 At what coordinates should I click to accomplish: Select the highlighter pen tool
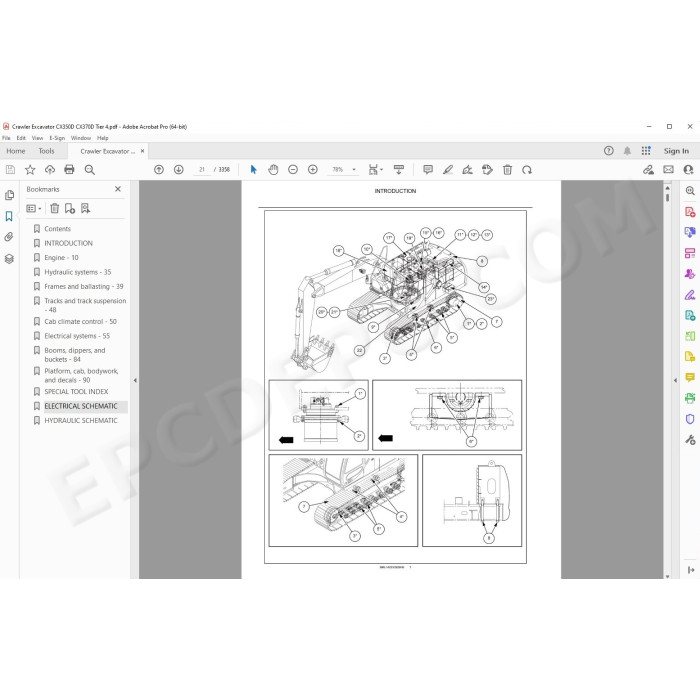point(448,170)
